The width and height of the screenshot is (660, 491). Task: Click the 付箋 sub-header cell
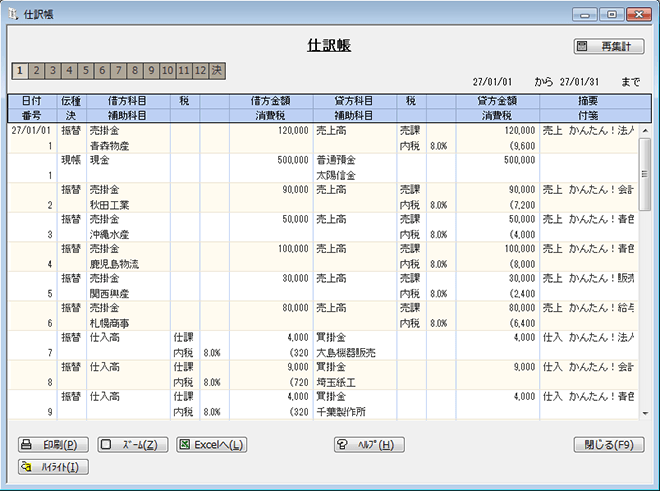tap(588, 115)
